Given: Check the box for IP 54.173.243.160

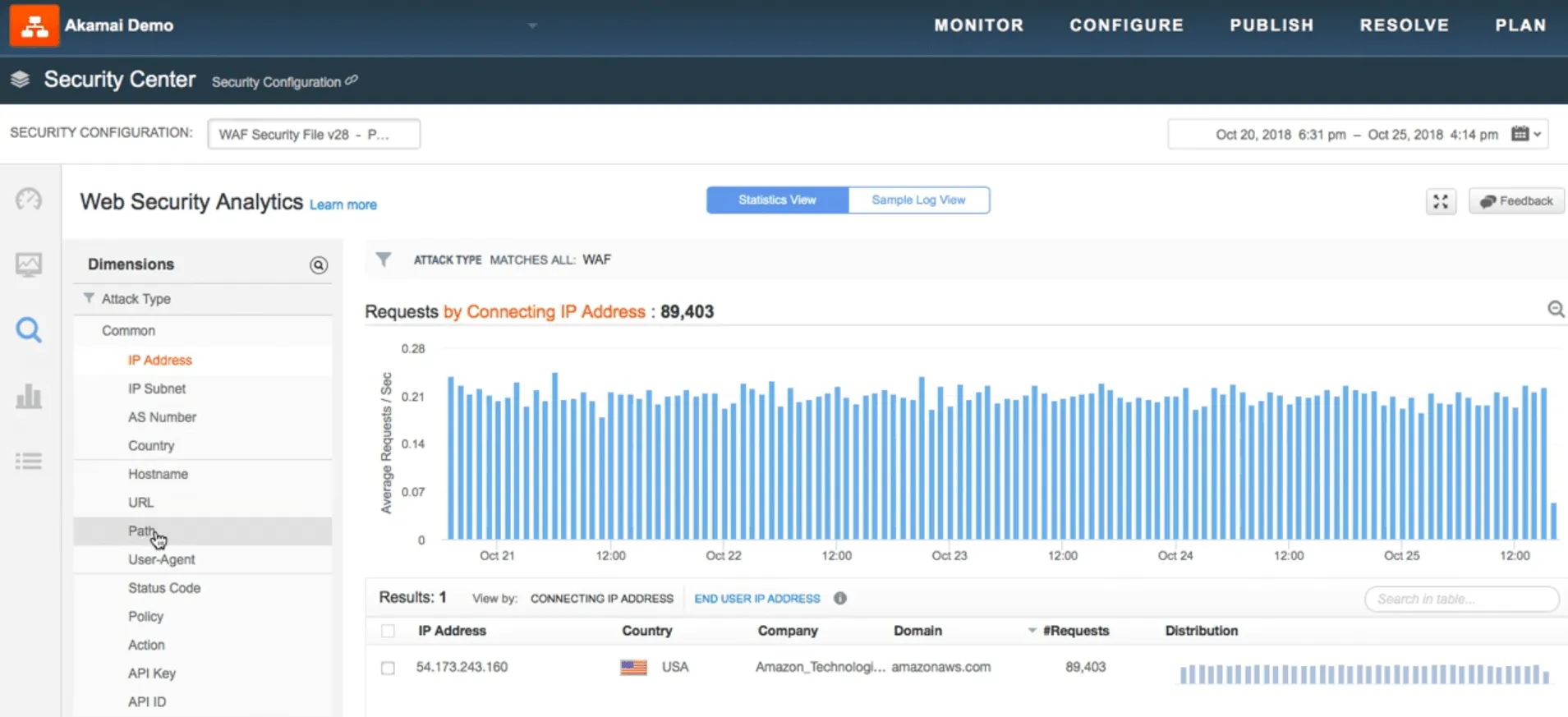Looking at the screenshot, I should pos(388,668).
